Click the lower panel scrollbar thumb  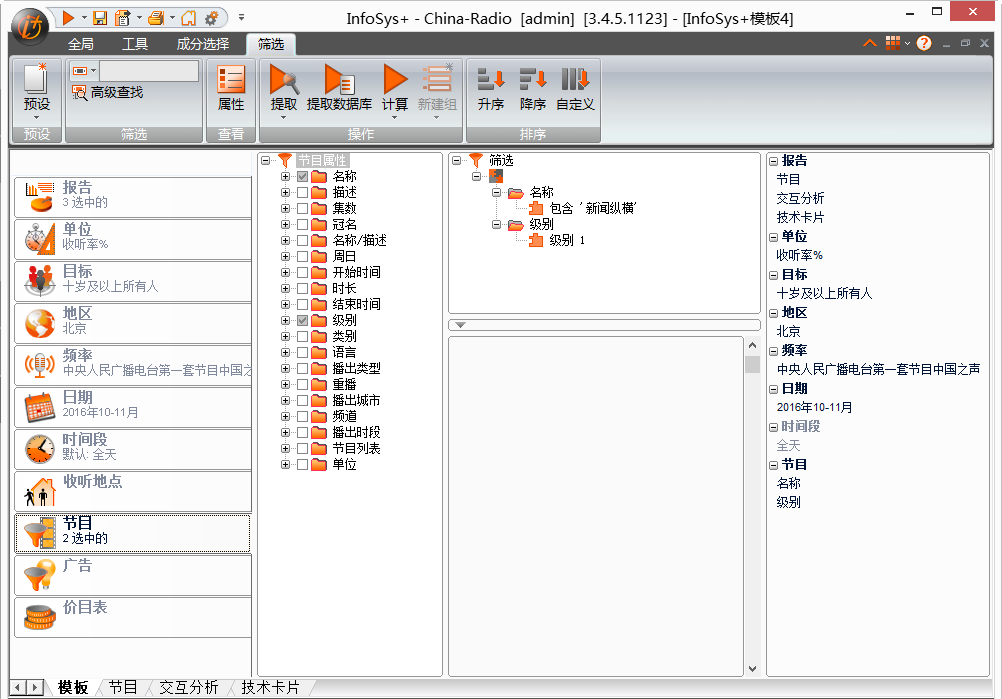tap(752, 364)
